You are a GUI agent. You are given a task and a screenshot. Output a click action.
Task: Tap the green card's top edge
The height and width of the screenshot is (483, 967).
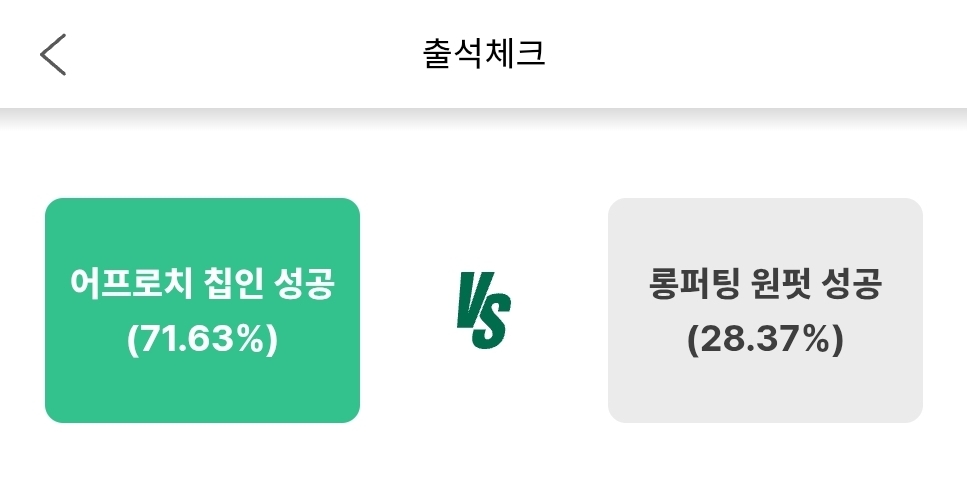202,206
